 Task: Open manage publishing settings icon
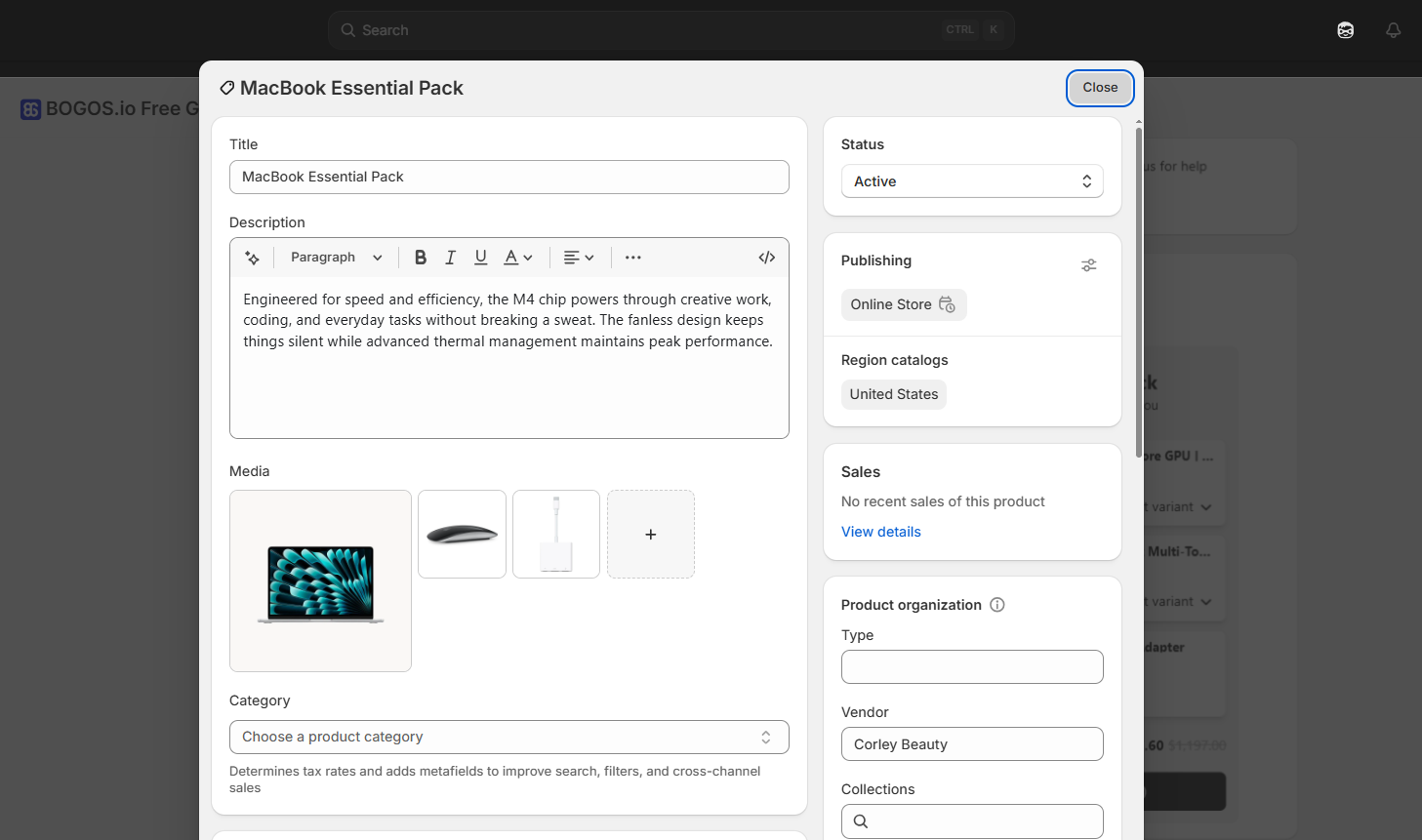click(1089, 265)
